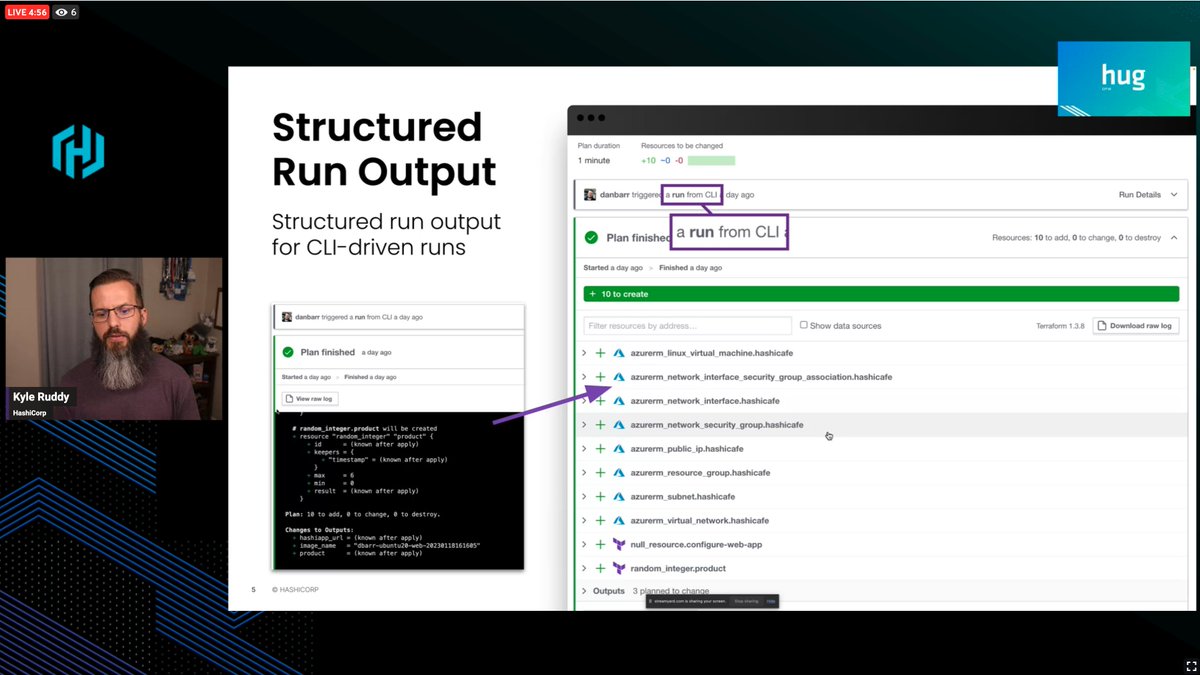1200x675 pixels.
Task: Click the HashiCorp logo beside the slide
Action: (78, 152)
